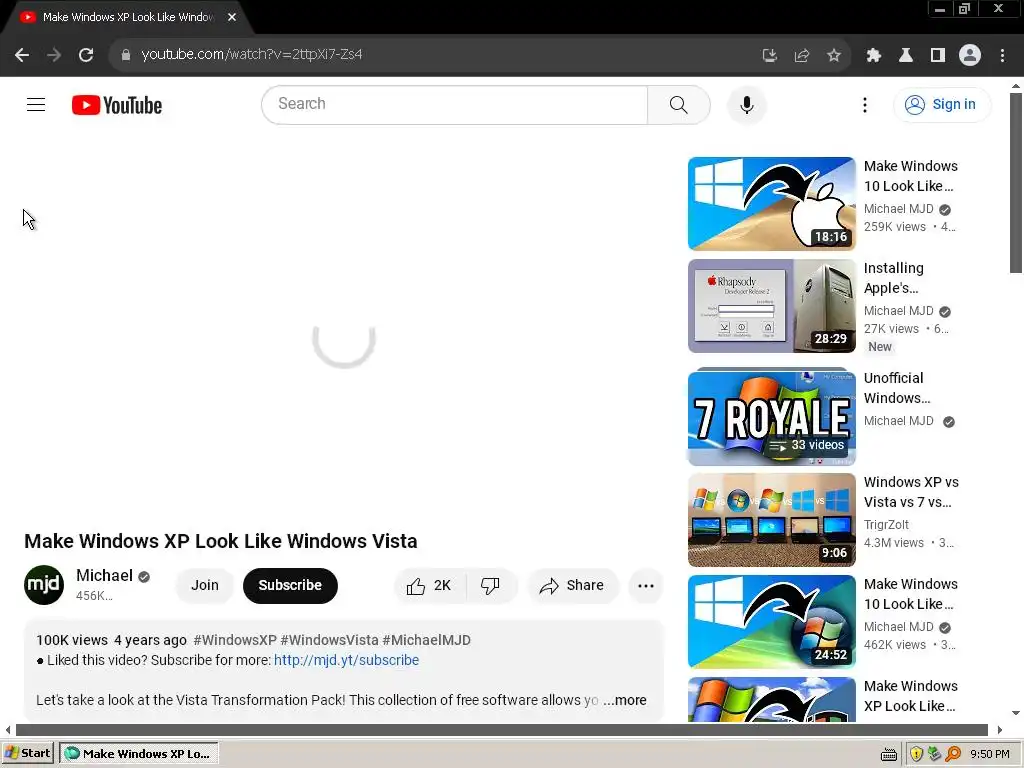Open the Windows Start button
The height and width of the screenshot is (768, 1024).
click(x=28, y=753)
